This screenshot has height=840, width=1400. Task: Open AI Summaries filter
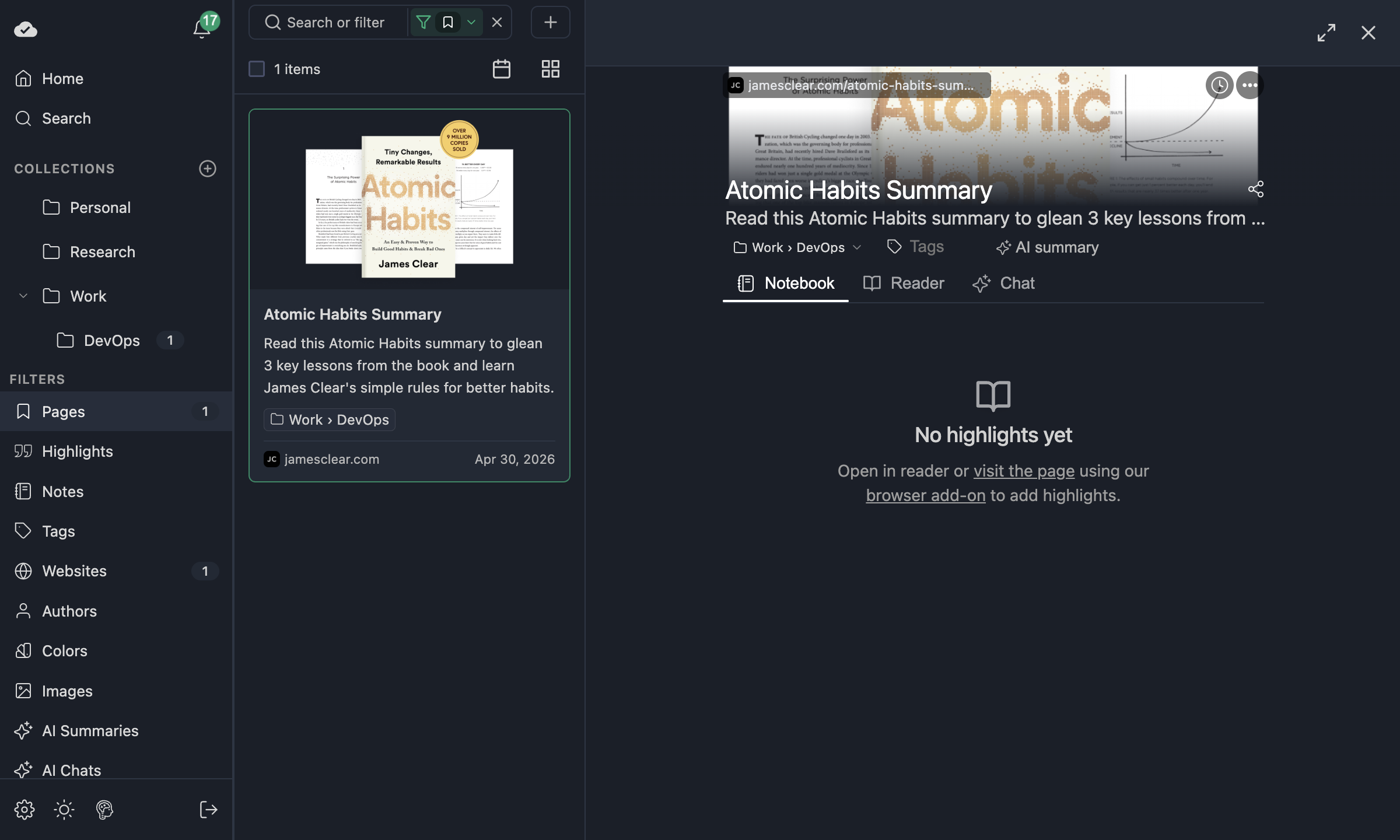pos(117,730)
